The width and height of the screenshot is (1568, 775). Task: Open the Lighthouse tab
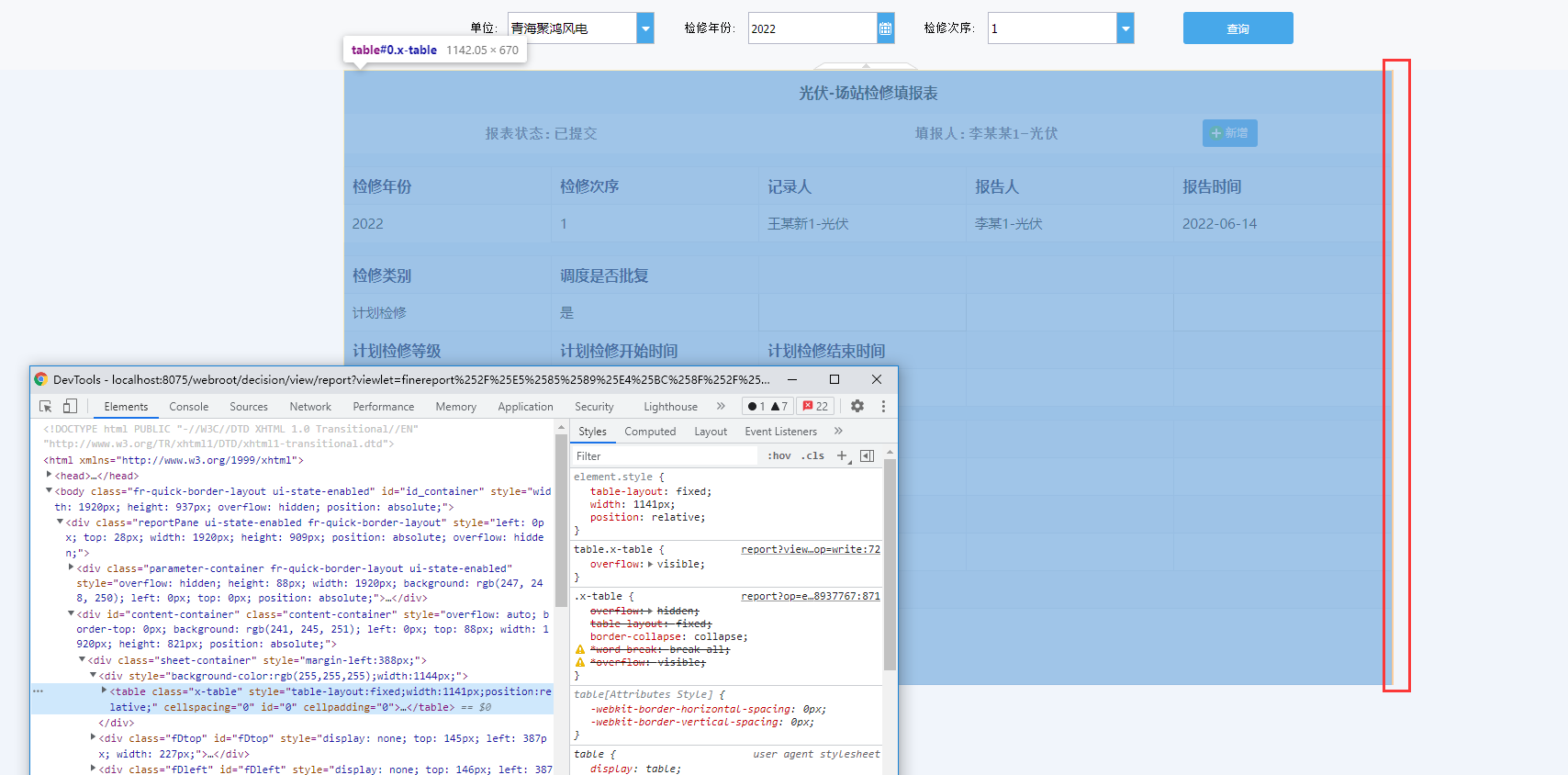pos(670,407)
